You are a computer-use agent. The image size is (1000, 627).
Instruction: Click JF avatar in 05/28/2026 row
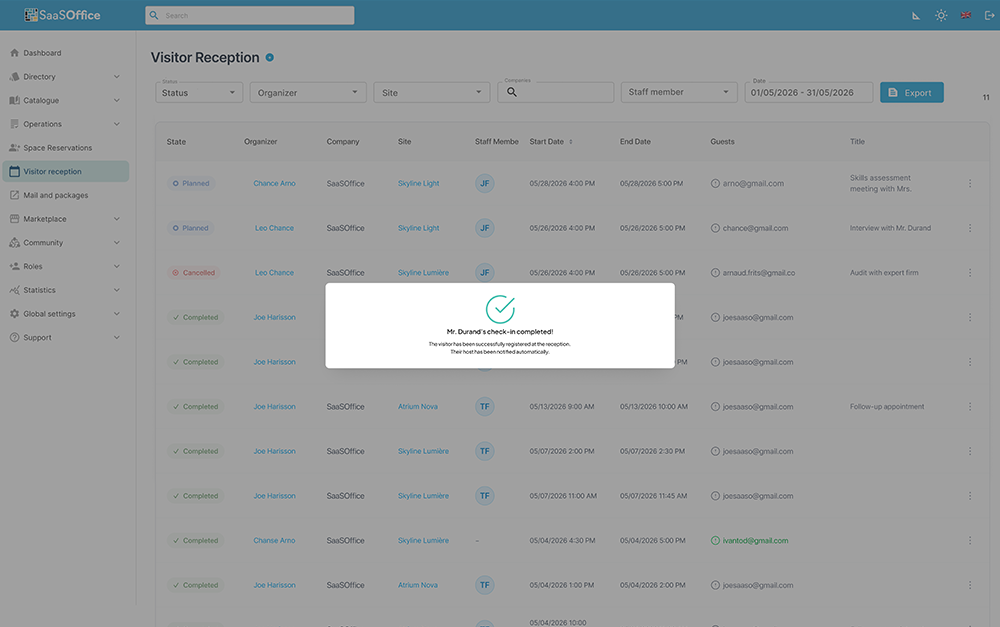(x=485, y=183)
